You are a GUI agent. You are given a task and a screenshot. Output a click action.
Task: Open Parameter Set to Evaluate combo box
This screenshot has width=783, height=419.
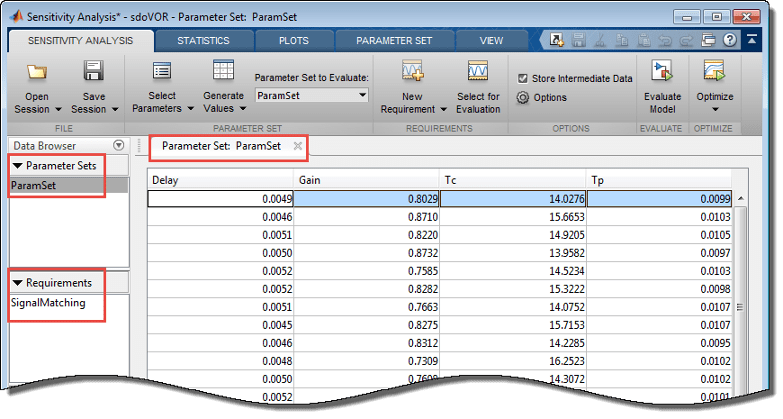click(x=312, y=95)
